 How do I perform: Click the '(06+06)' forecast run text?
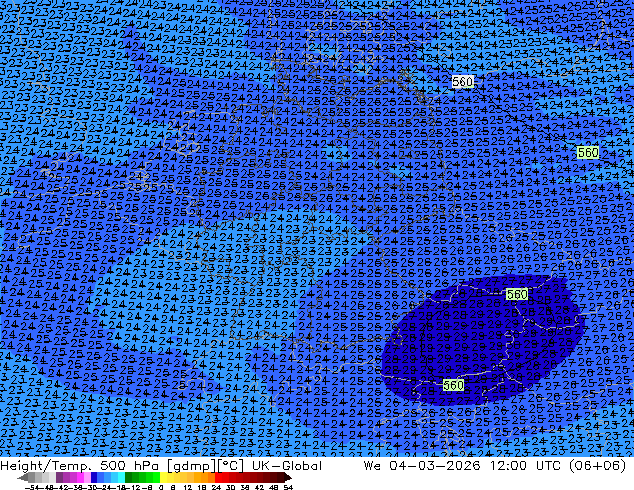pyautogui.click(x=597, y=466)
